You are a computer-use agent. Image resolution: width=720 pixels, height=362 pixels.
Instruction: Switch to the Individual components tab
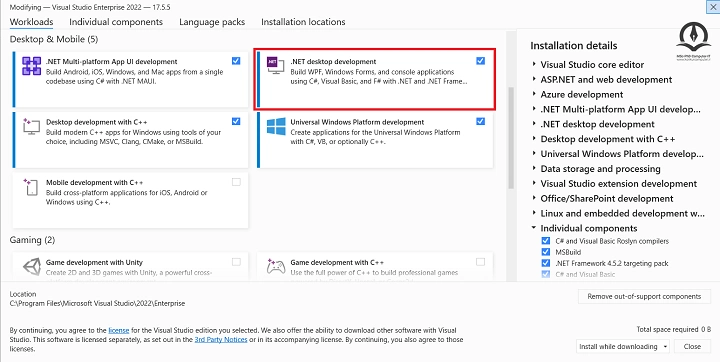116,22
